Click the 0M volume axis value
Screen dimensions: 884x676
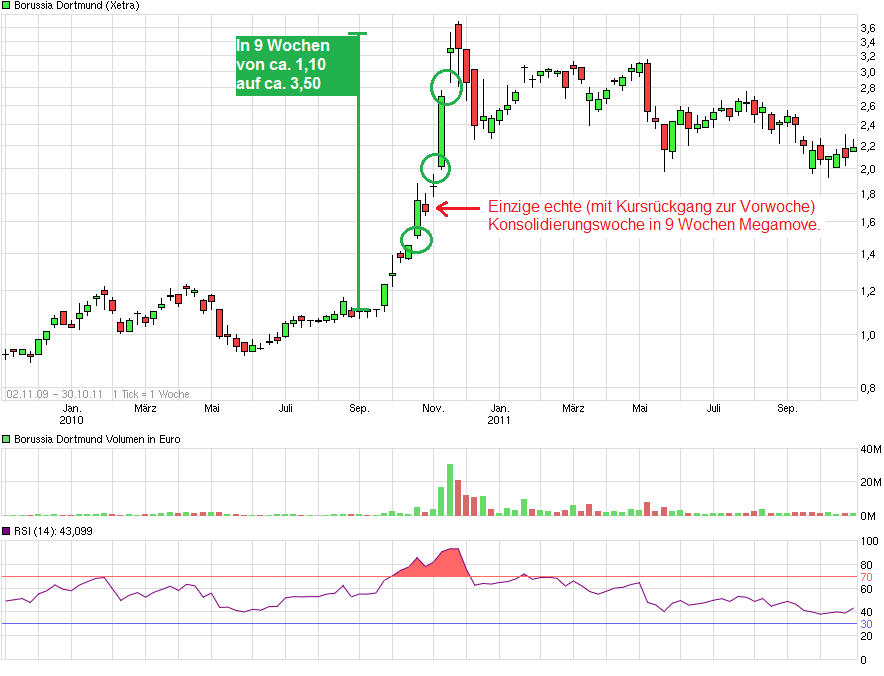point(868,516)
